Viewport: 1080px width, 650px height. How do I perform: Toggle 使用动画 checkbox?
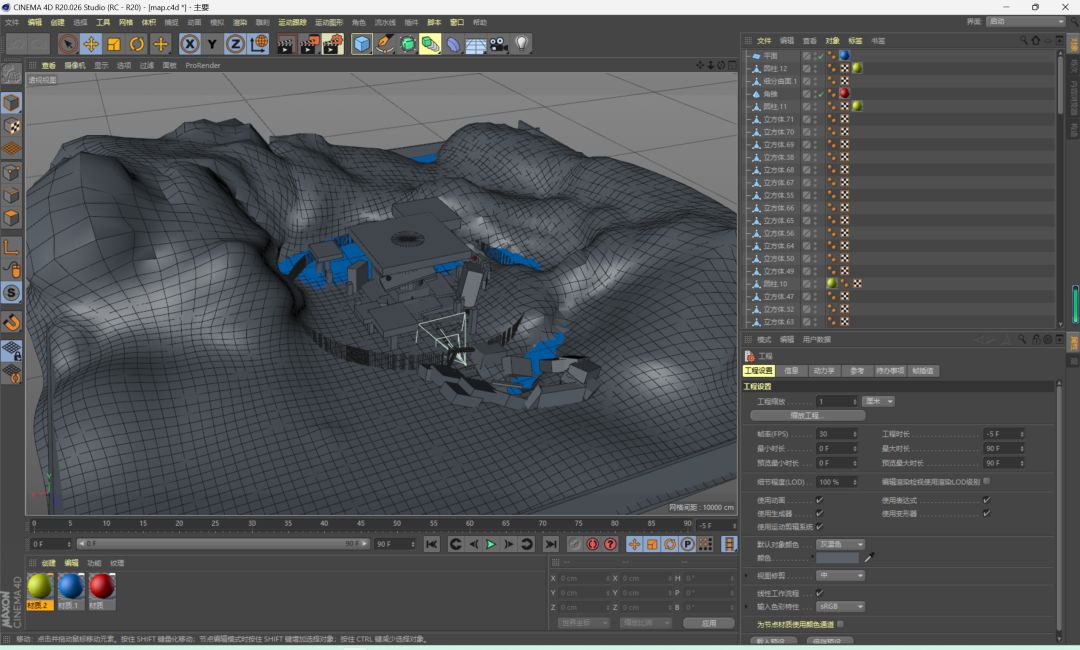coord(819,500)
